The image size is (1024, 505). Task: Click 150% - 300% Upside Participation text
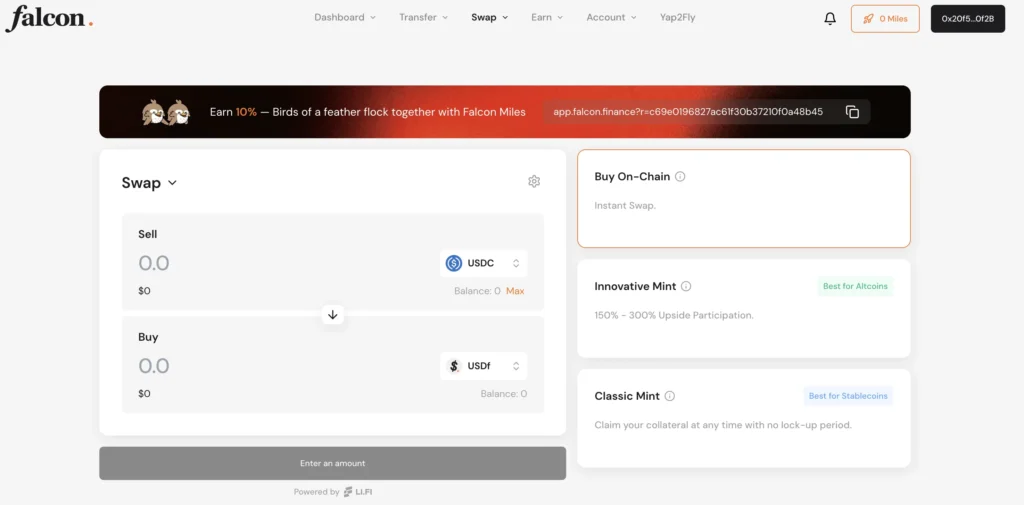(674, 315)
